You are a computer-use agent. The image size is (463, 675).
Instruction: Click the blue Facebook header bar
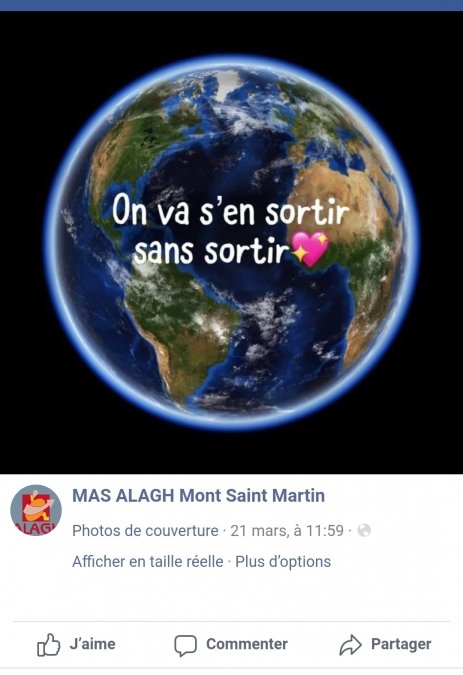232,5
